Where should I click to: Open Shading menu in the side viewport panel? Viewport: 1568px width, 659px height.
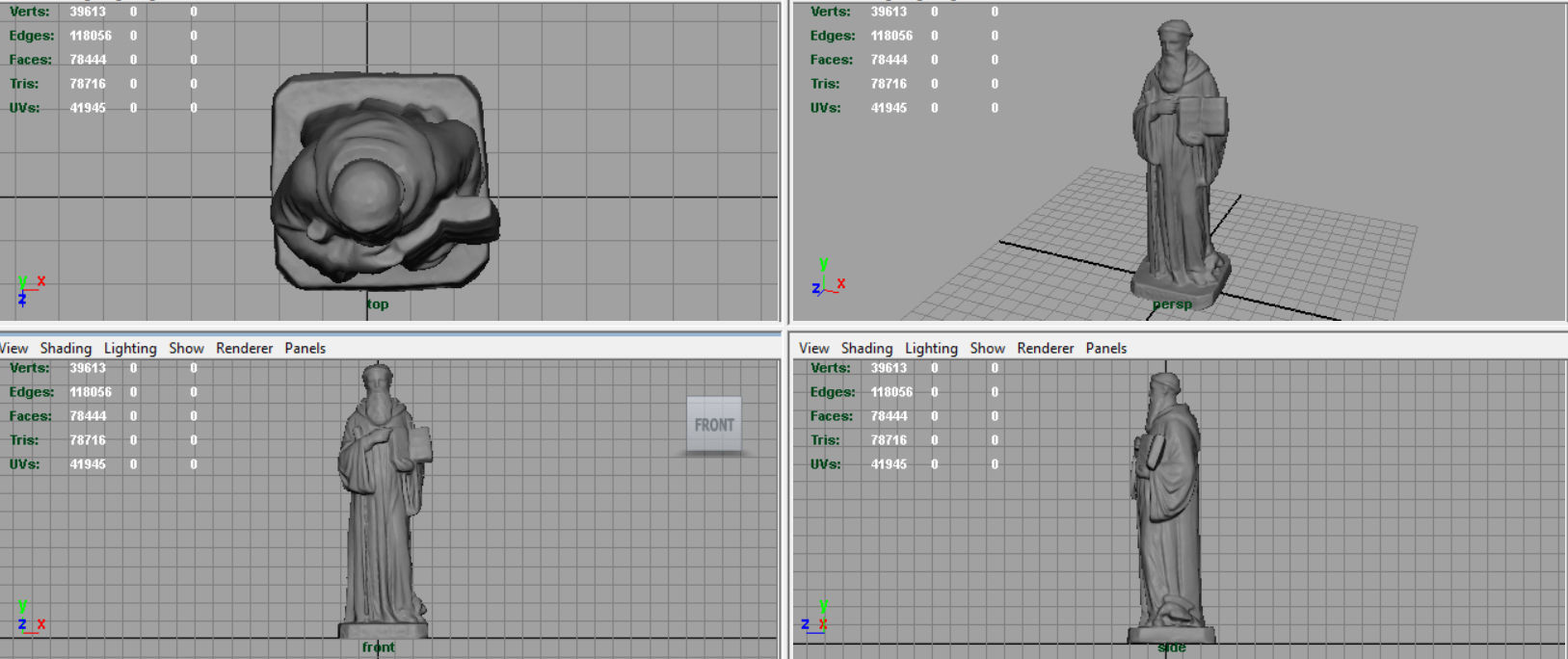pyautogui.click(x=866, y=348)
